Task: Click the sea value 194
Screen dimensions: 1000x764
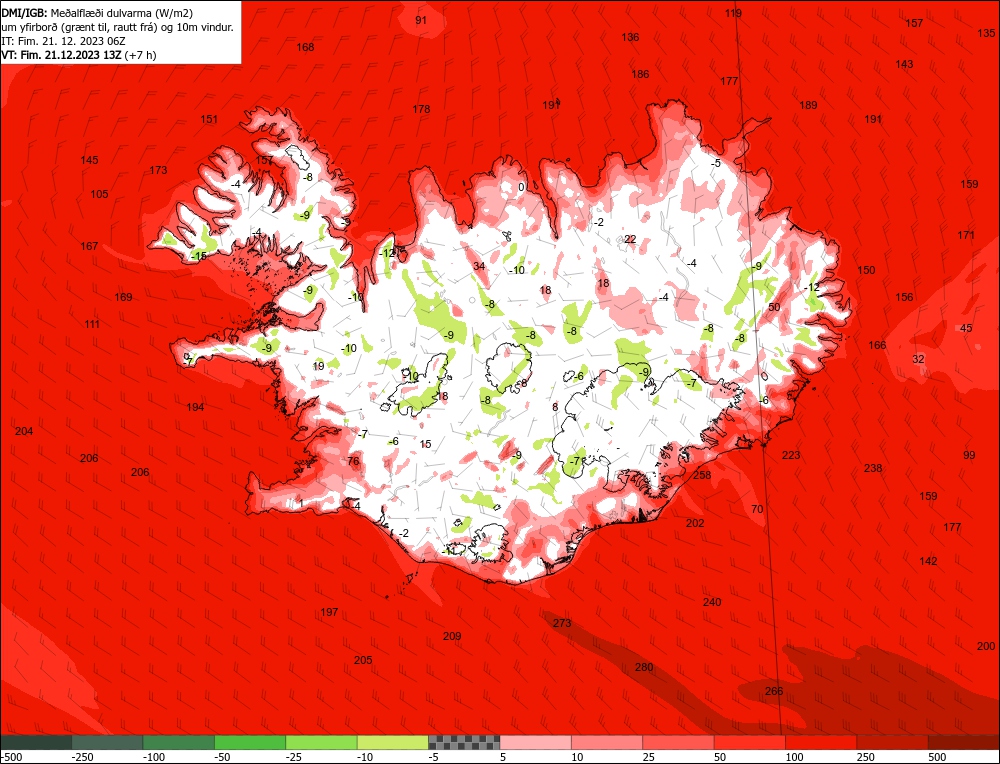Action: tap(195, 407)
